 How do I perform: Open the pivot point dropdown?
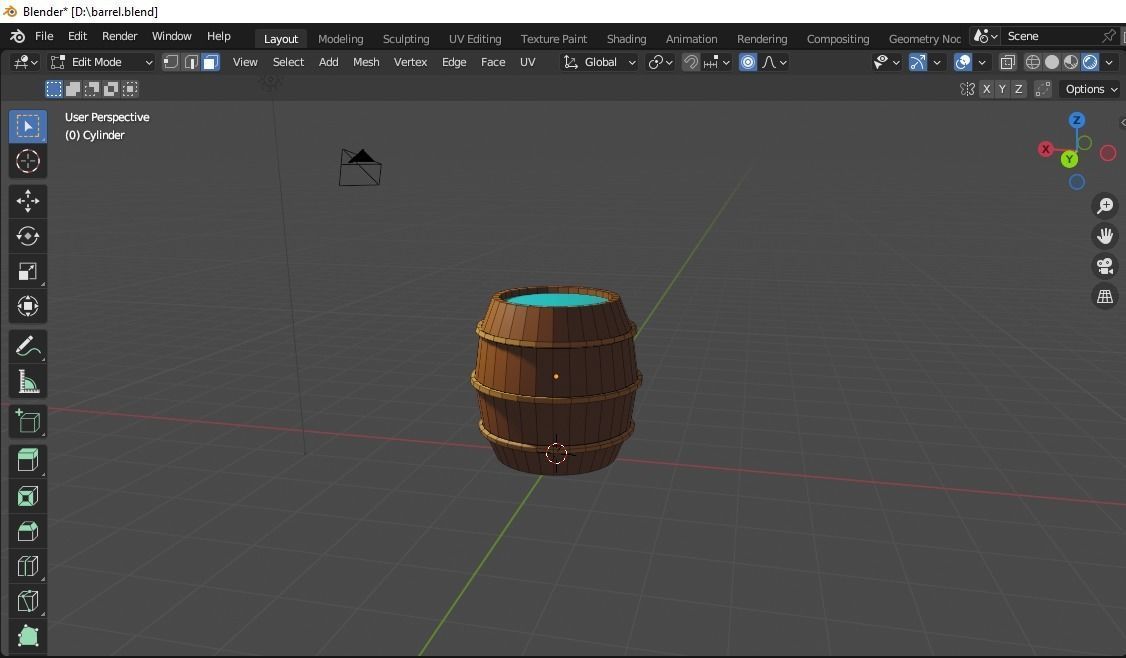pyautogui.click(x=660, y=62)
